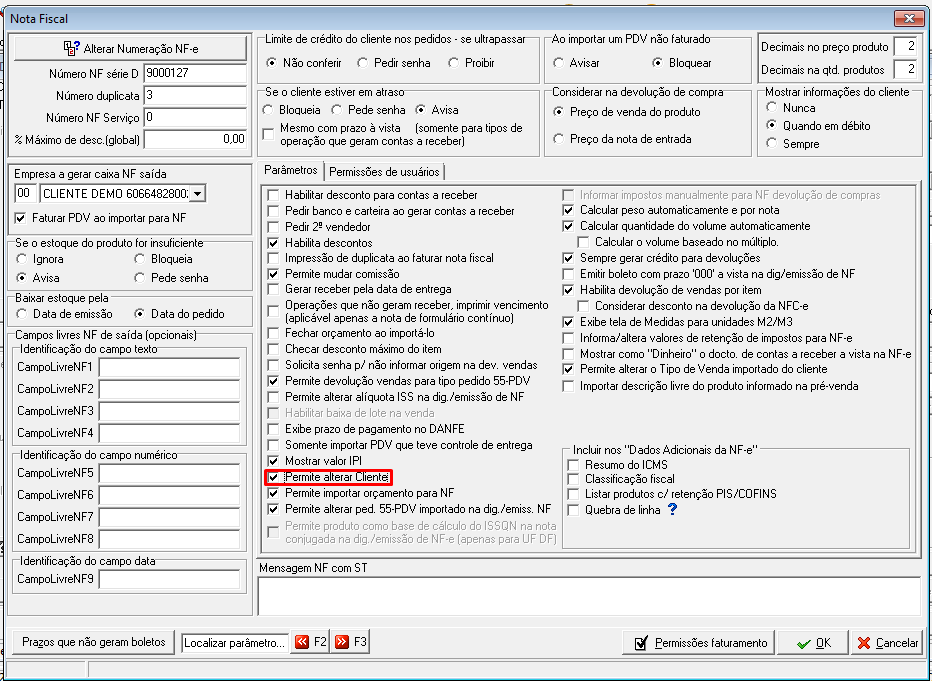Click the Localizar parâmetro search field

point(235,642)
